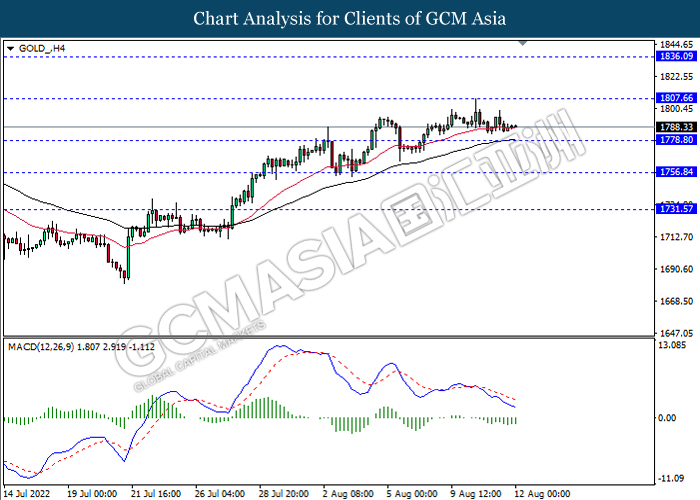Select the 1836.09 price level label

[676, 56]
